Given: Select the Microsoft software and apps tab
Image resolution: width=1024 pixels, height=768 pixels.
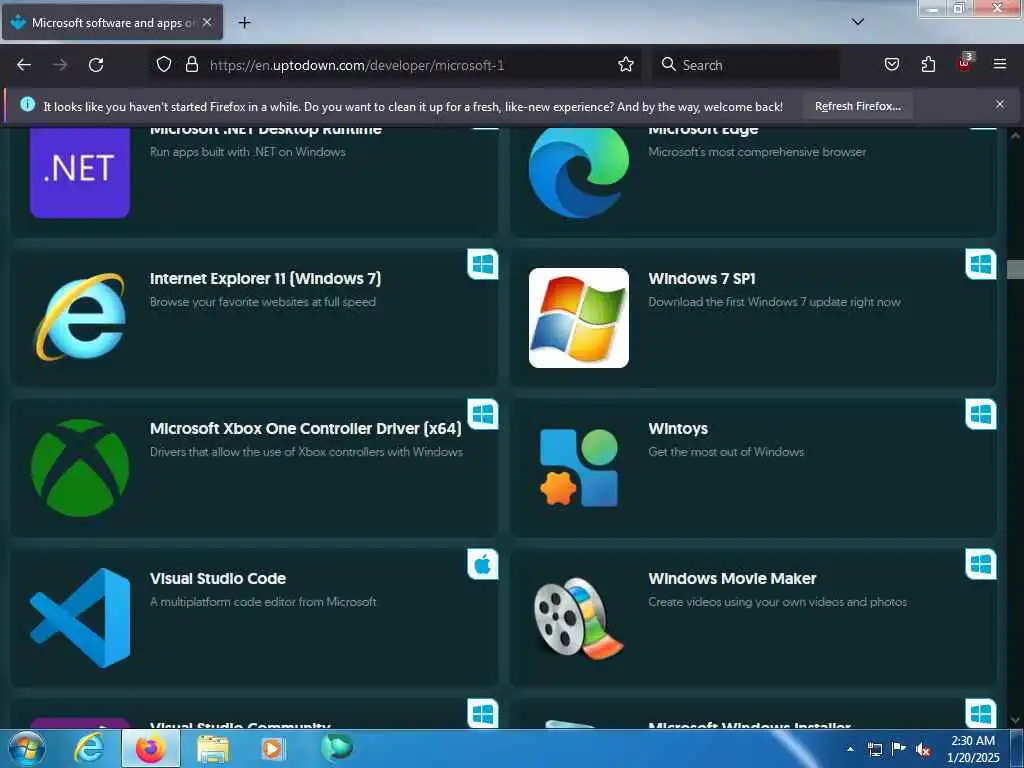Looking at the screenshot, I should pos(112,22).
